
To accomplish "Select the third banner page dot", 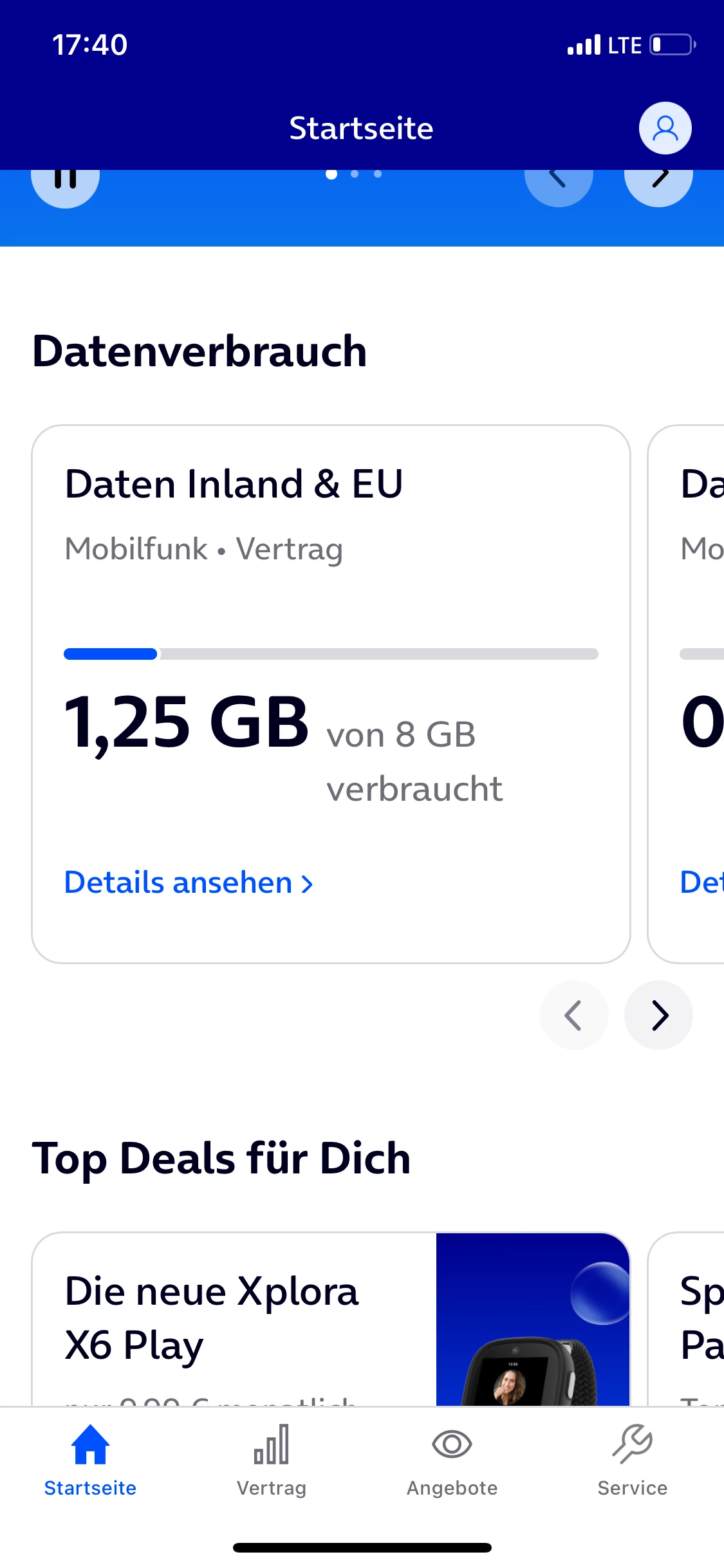I will [x=378, y=174].
